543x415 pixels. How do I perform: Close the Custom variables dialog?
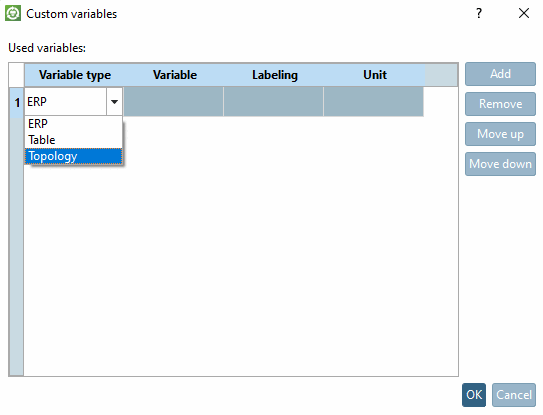coord(524,14)
